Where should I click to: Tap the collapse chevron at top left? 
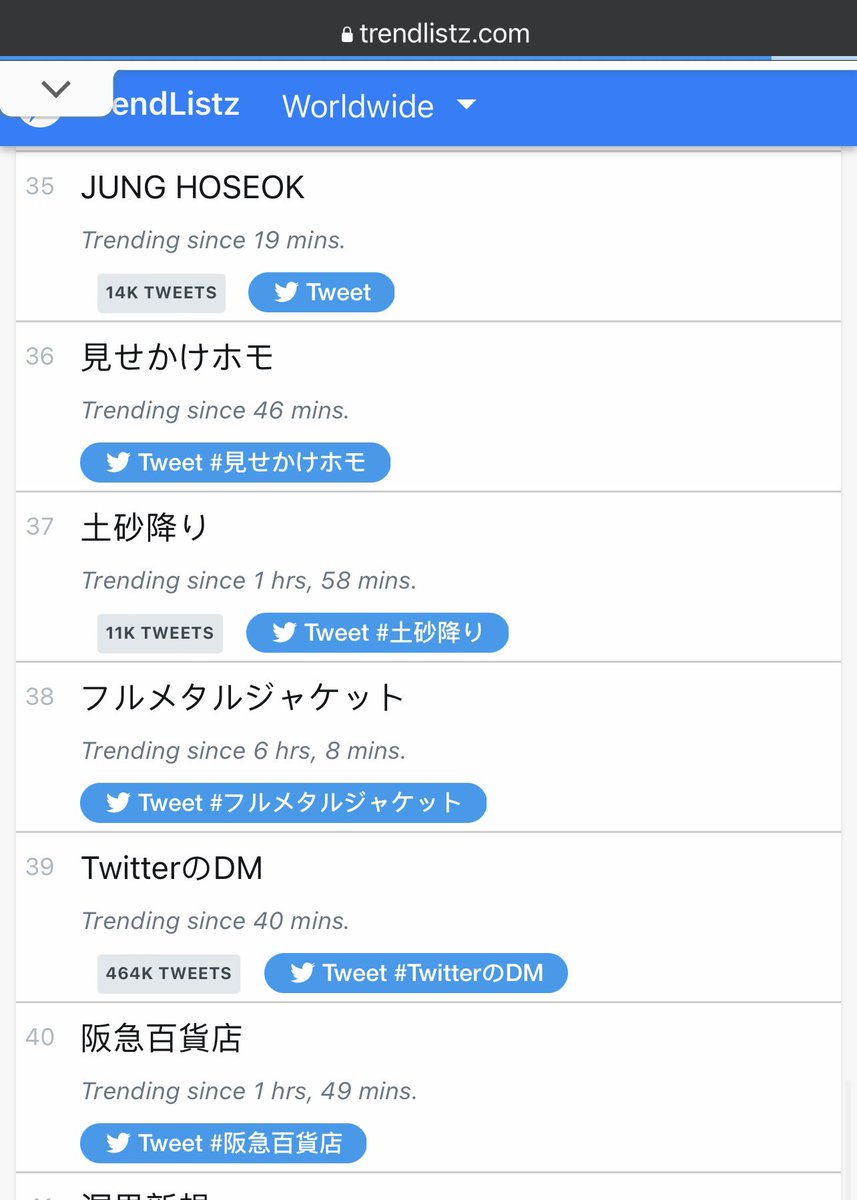56,89
